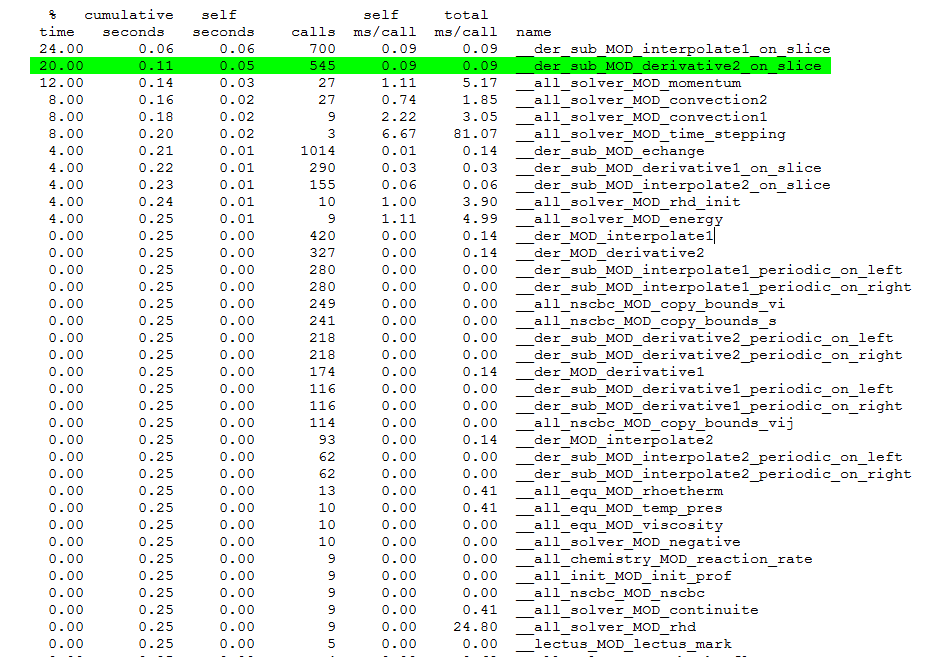
Task: Click __der_MOD_interpolate2 function name
Action: (x=615, y=440)
